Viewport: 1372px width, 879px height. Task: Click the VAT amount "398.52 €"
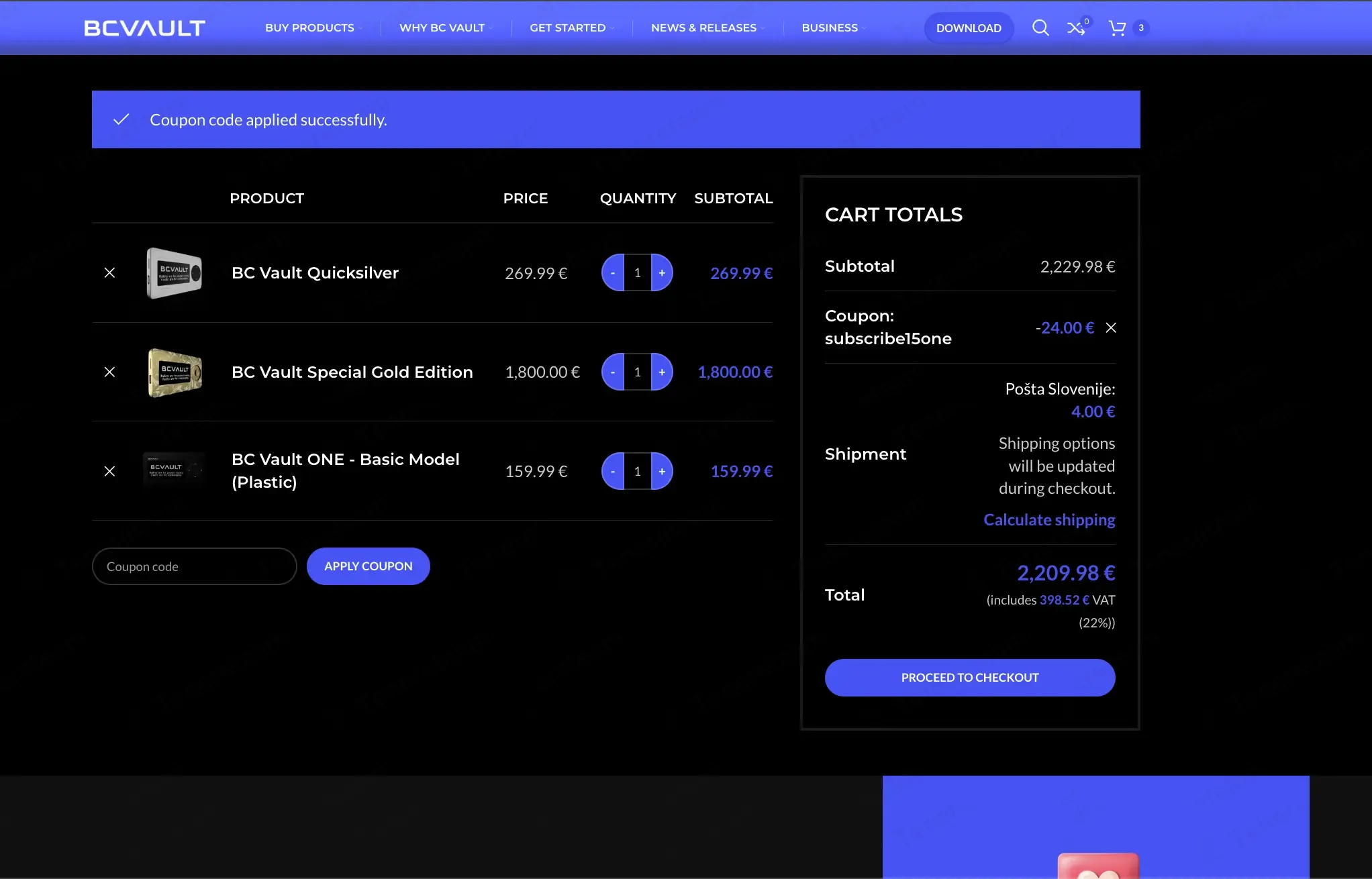(1065, 600)
